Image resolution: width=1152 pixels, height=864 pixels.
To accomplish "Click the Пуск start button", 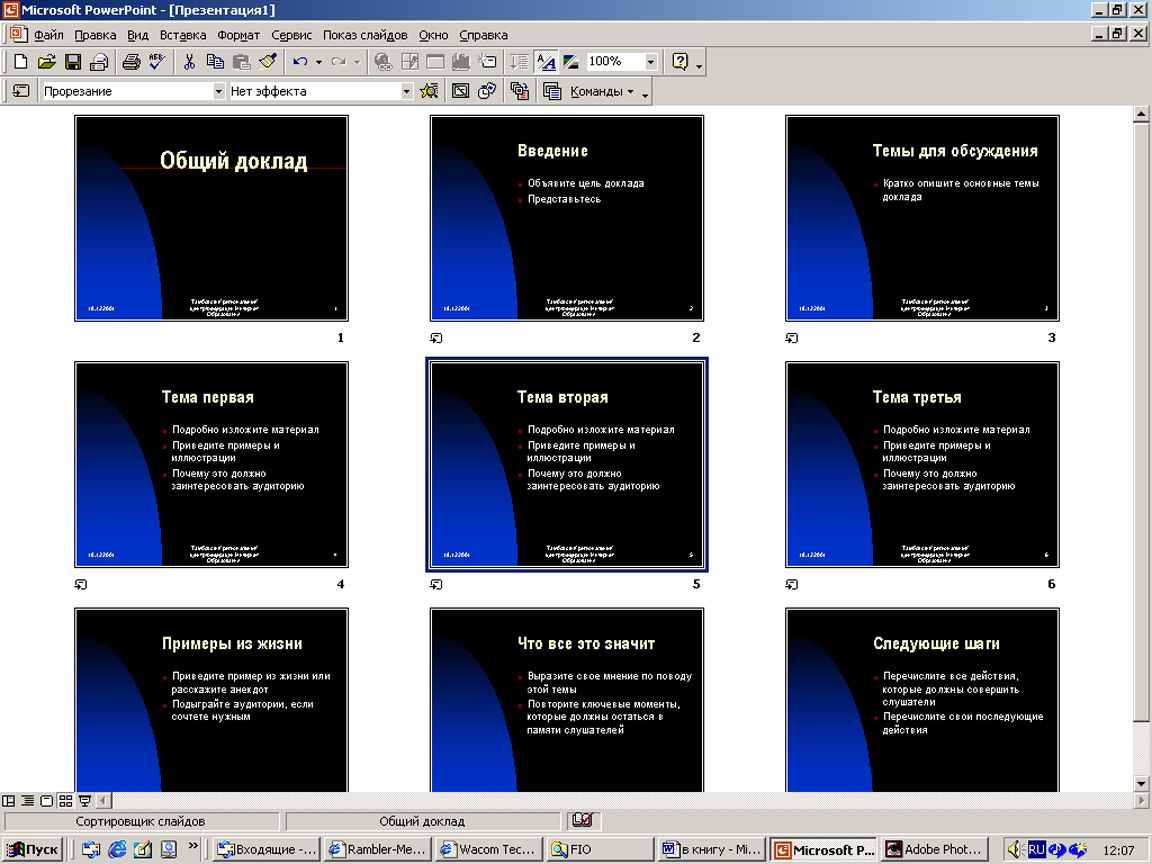I will (32, 849).
